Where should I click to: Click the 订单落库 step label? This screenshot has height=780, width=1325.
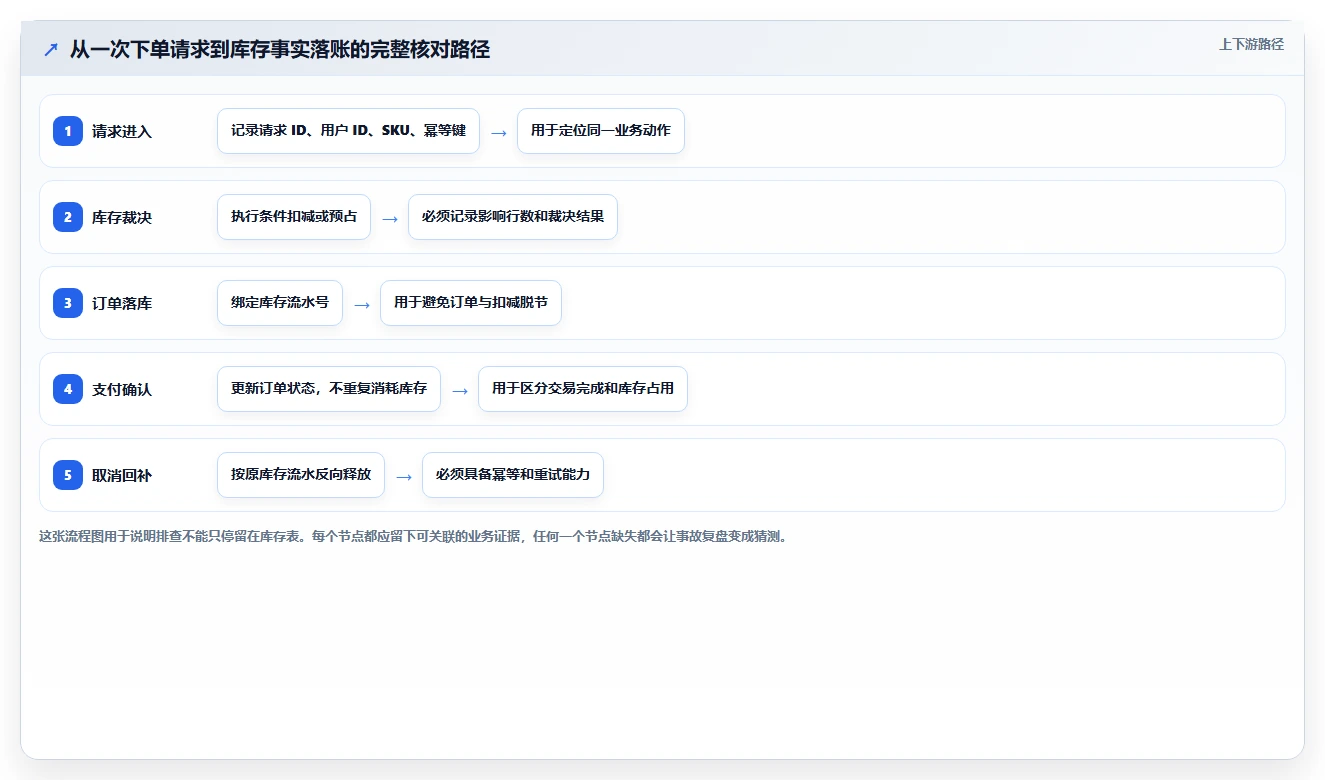pyautogui.click(x=122, y=303)
